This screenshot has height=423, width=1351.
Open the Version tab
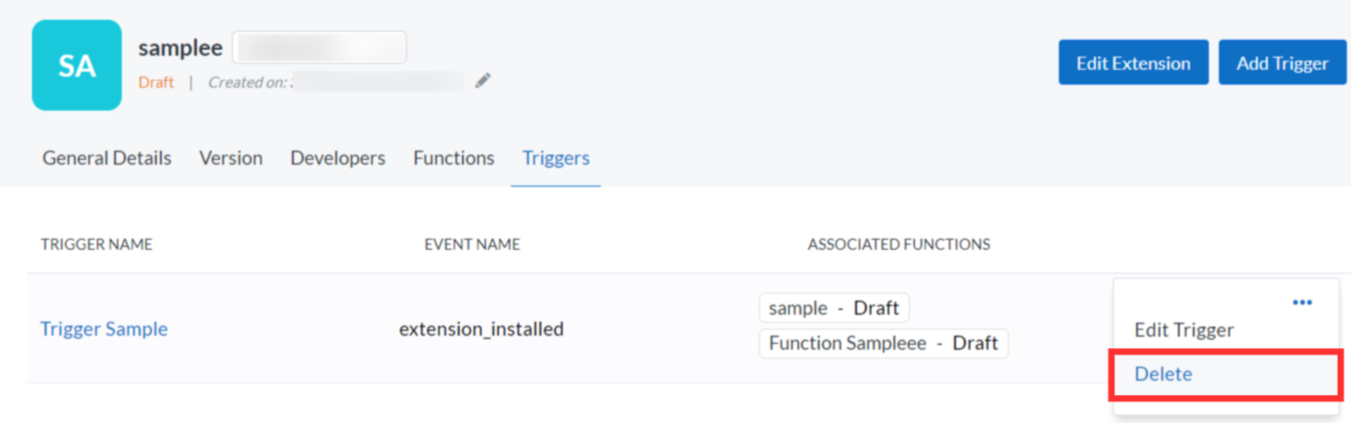[231, 158]
